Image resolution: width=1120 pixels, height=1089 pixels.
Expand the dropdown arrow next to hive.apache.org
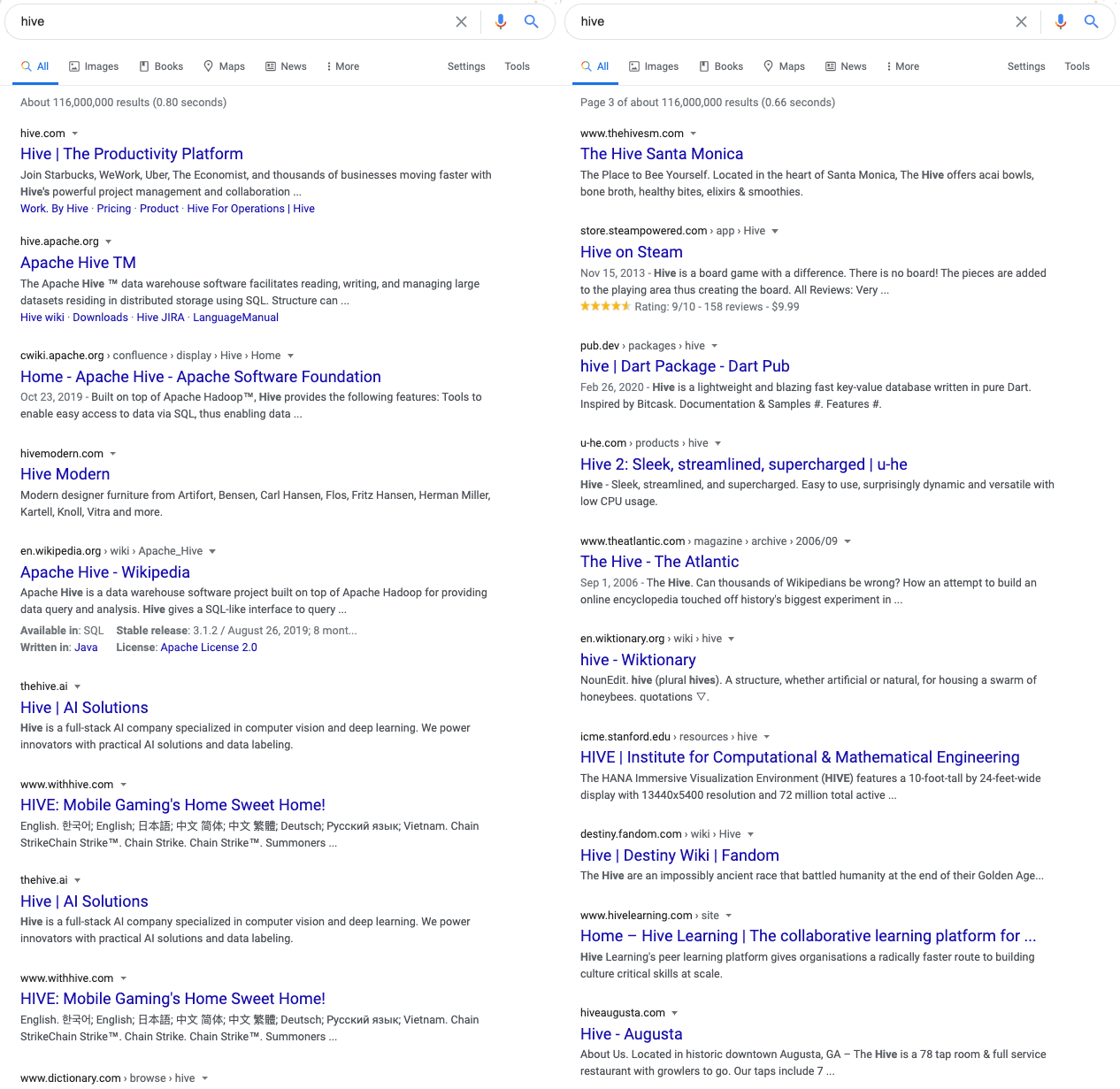(108, 242)
